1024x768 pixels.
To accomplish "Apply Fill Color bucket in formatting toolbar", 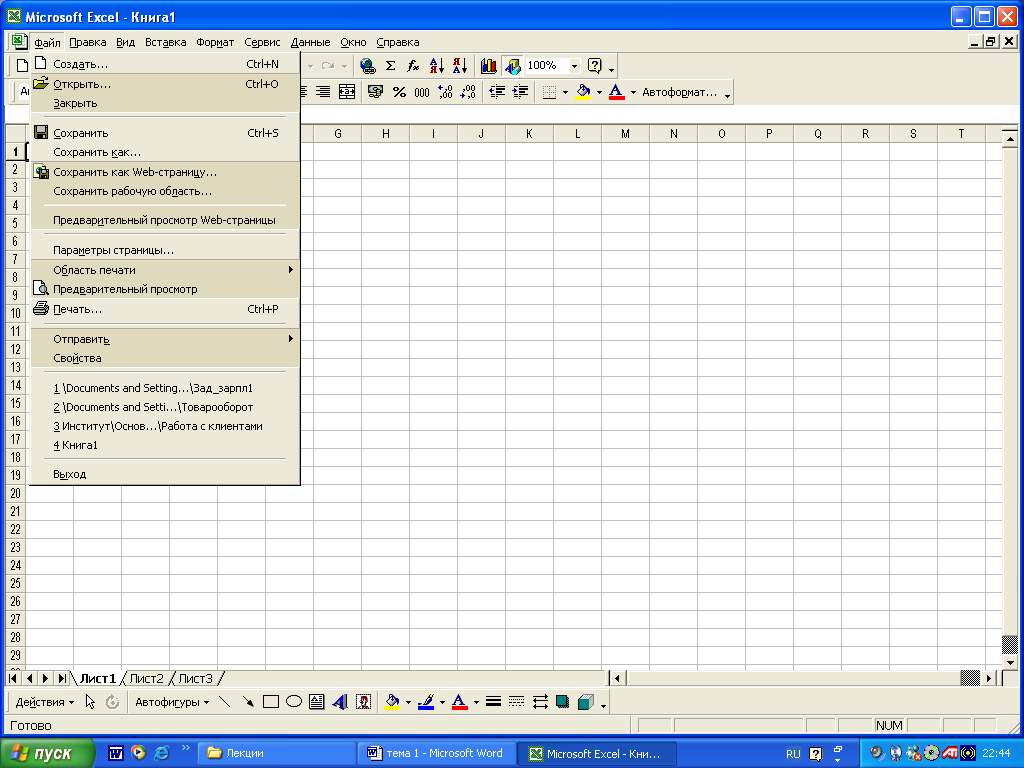I will click(583, 92).
